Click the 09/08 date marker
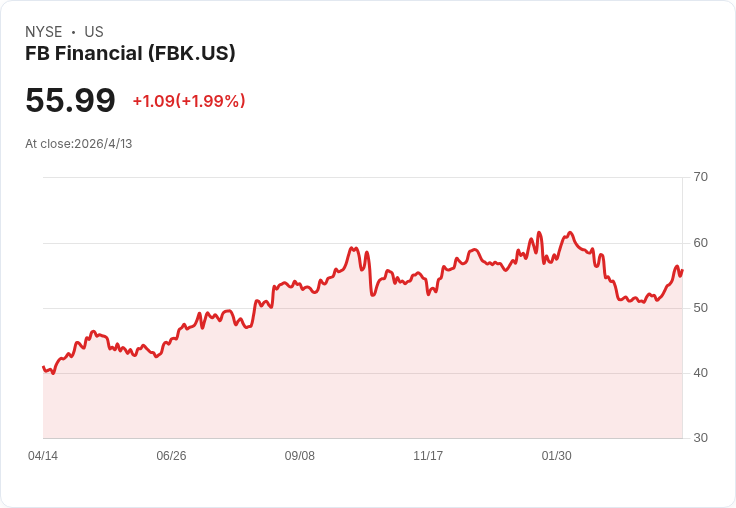The height and width of the screenshot is (508, 736). tap(300, 456)
